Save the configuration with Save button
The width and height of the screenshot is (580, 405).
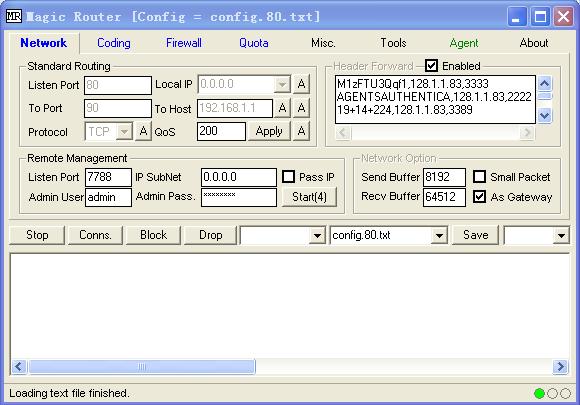click(x=476, y=235)
